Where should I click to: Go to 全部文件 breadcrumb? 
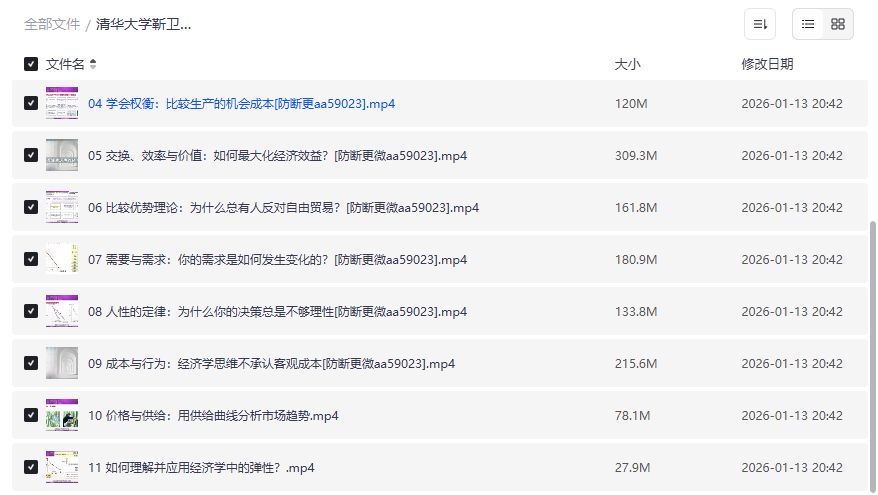pyautogui.click(x=52, y=24)
